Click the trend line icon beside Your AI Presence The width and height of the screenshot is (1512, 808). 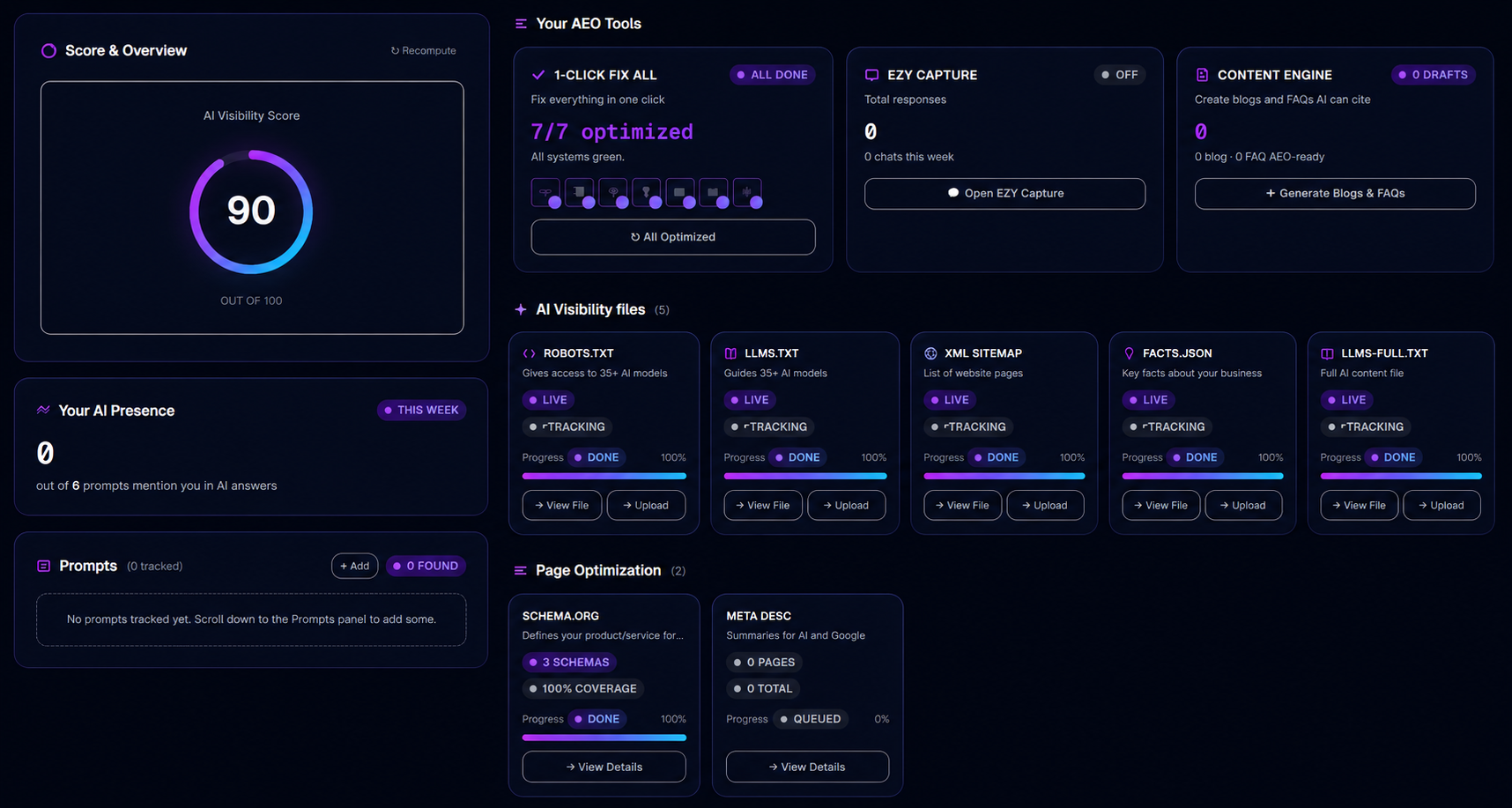tap(43, 410)
